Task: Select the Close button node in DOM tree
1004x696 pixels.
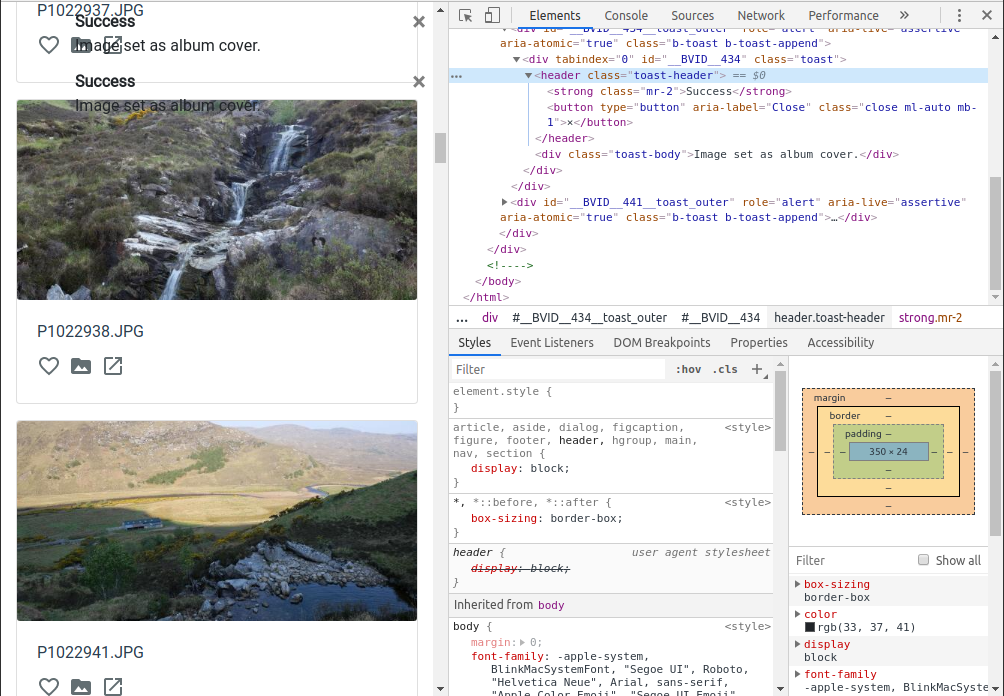Action: (x=761, y=115)
